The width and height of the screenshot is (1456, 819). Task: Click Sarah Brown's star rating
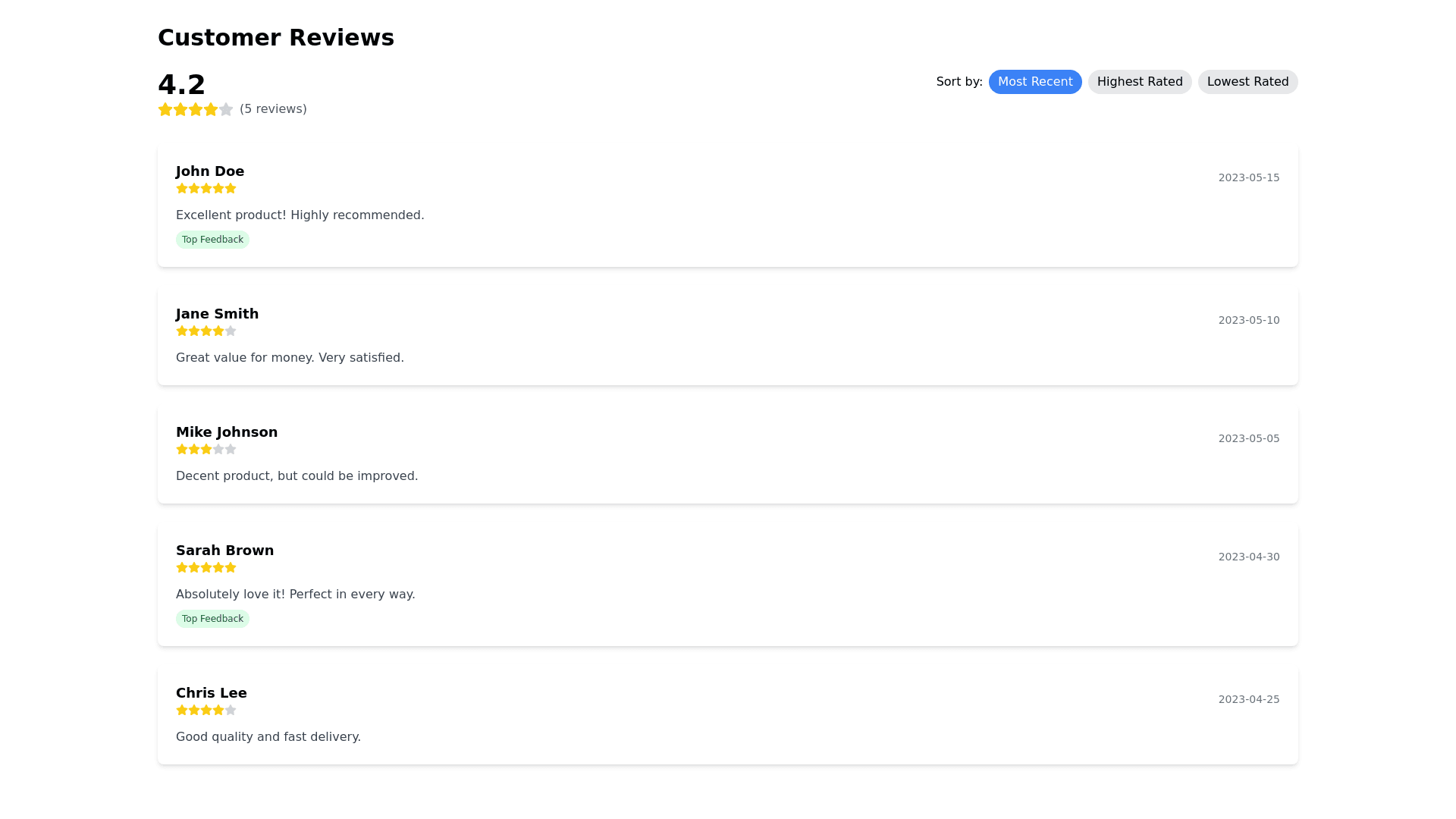coord(206,567)
